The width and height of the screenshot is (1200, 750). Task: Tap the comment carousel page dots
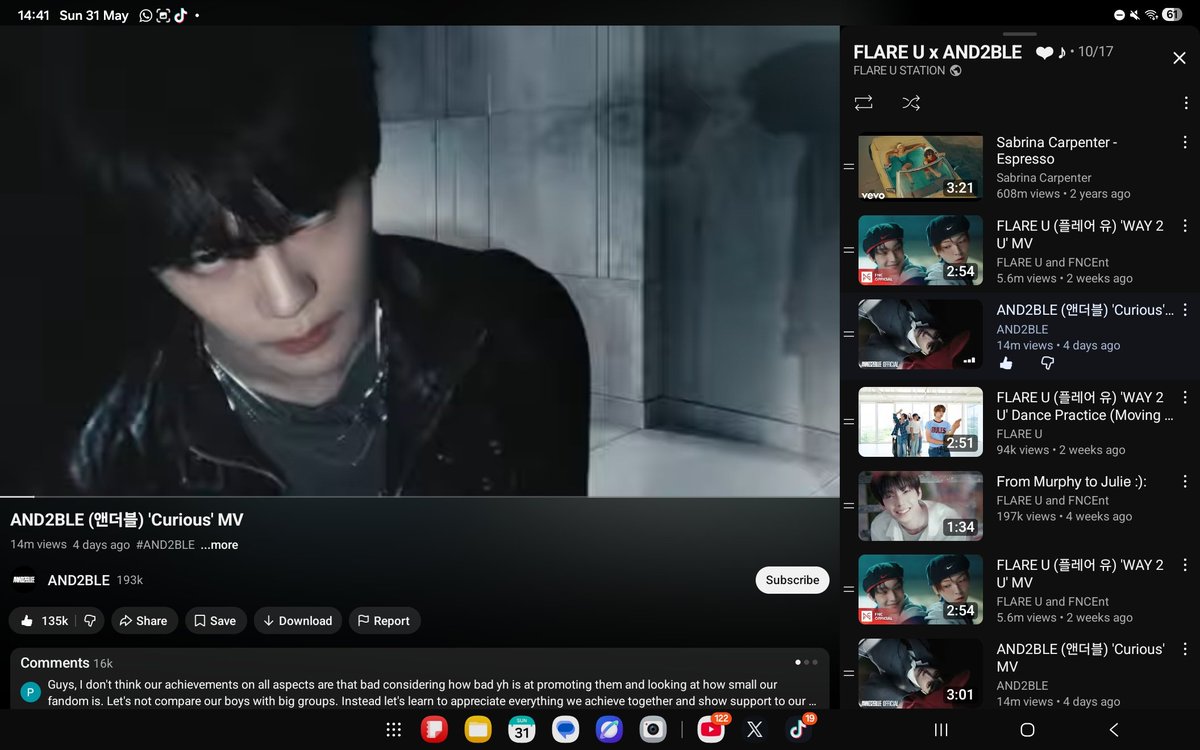point(806,662)
